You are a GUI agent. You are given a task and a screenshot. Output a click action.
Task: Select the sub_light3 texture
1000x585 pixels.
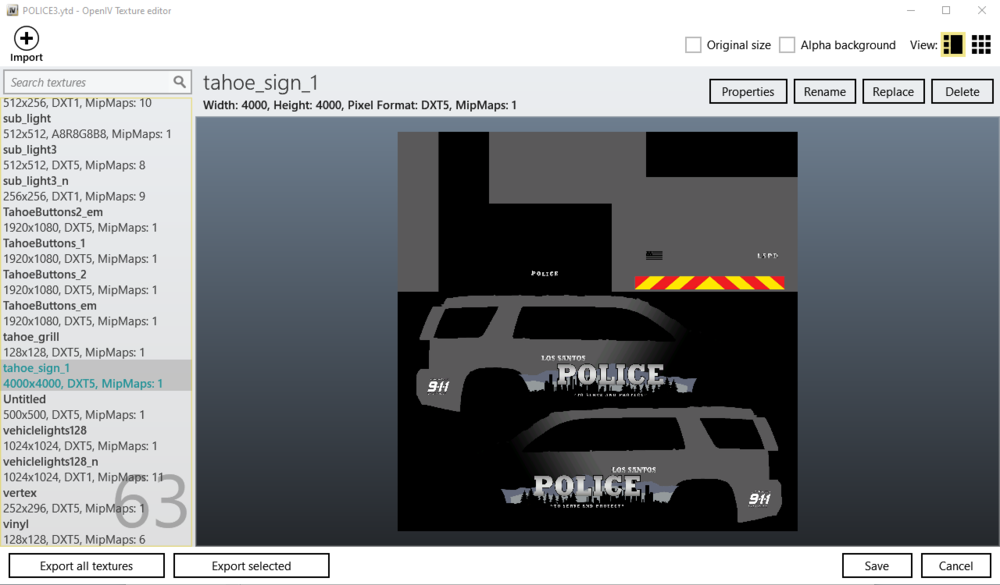pyautogui.click(x=96, y=158)
